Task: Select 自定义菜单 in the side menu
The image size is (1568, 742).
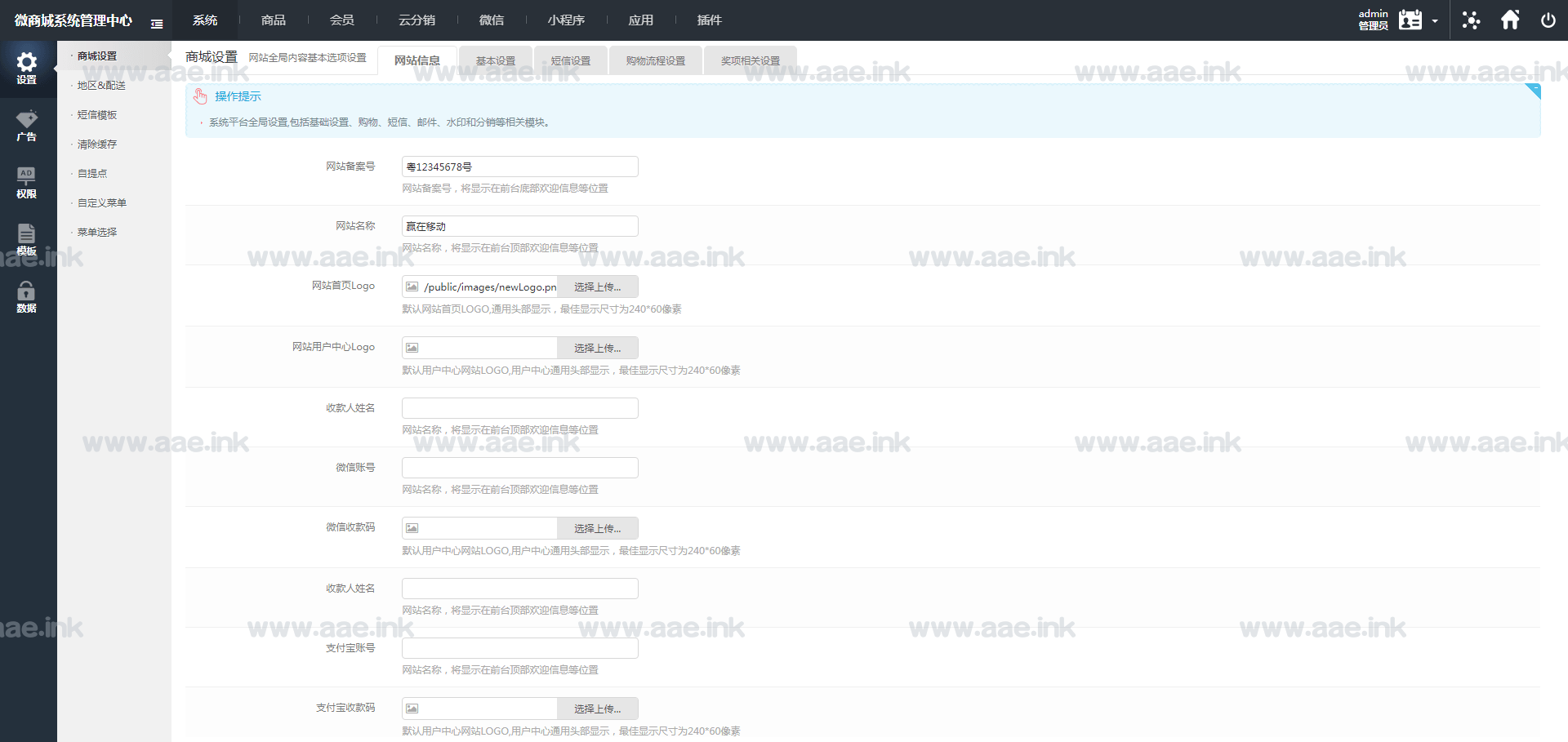Action: (102, 203)
